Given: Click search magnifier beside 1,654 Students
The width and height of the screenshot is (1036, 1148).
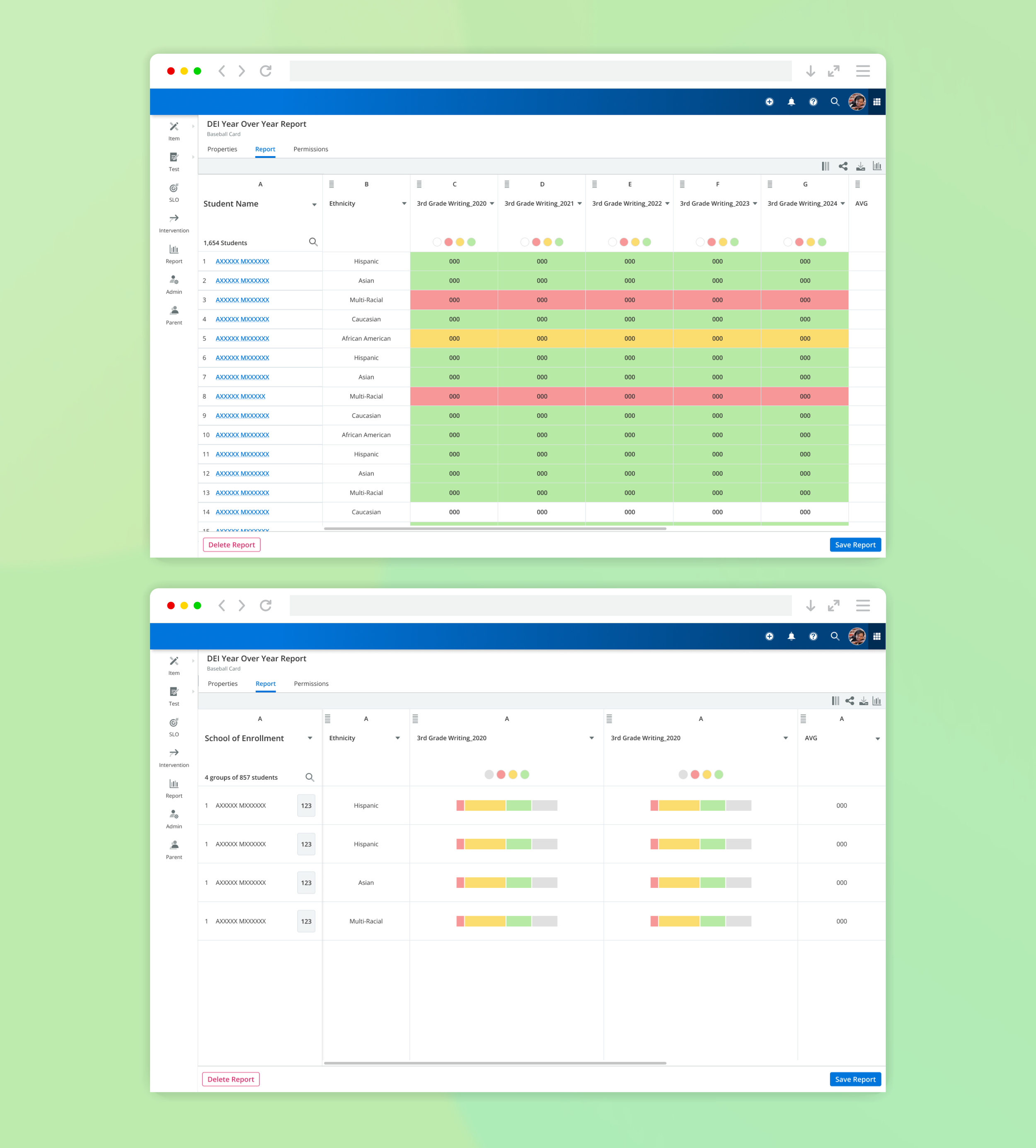Looking at the screenshot, I should click(313, 242).
